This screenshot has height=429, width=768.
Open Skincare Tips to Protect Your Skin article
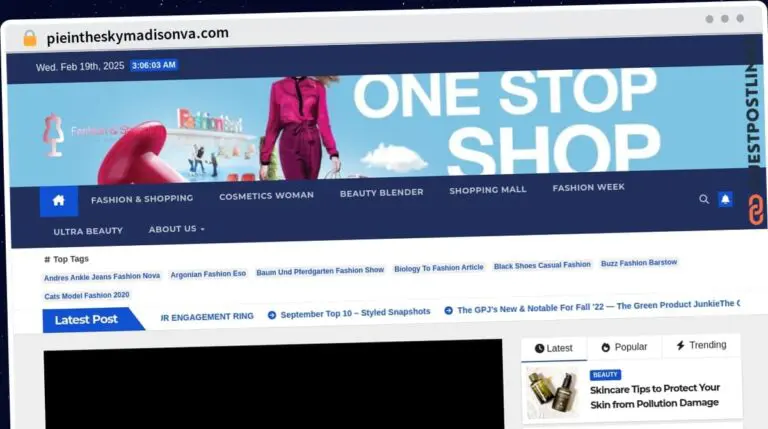click(x=655, y=396)
